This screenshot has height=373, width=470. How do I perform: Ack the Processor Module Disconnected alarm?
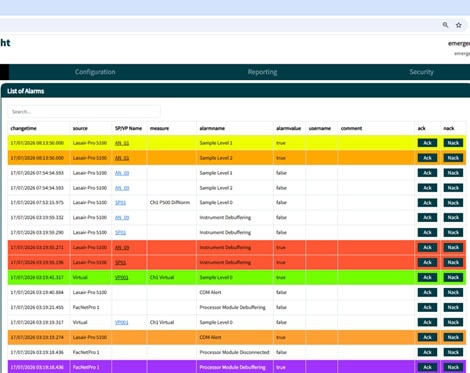pyautogui.click(x=427, y=352)
